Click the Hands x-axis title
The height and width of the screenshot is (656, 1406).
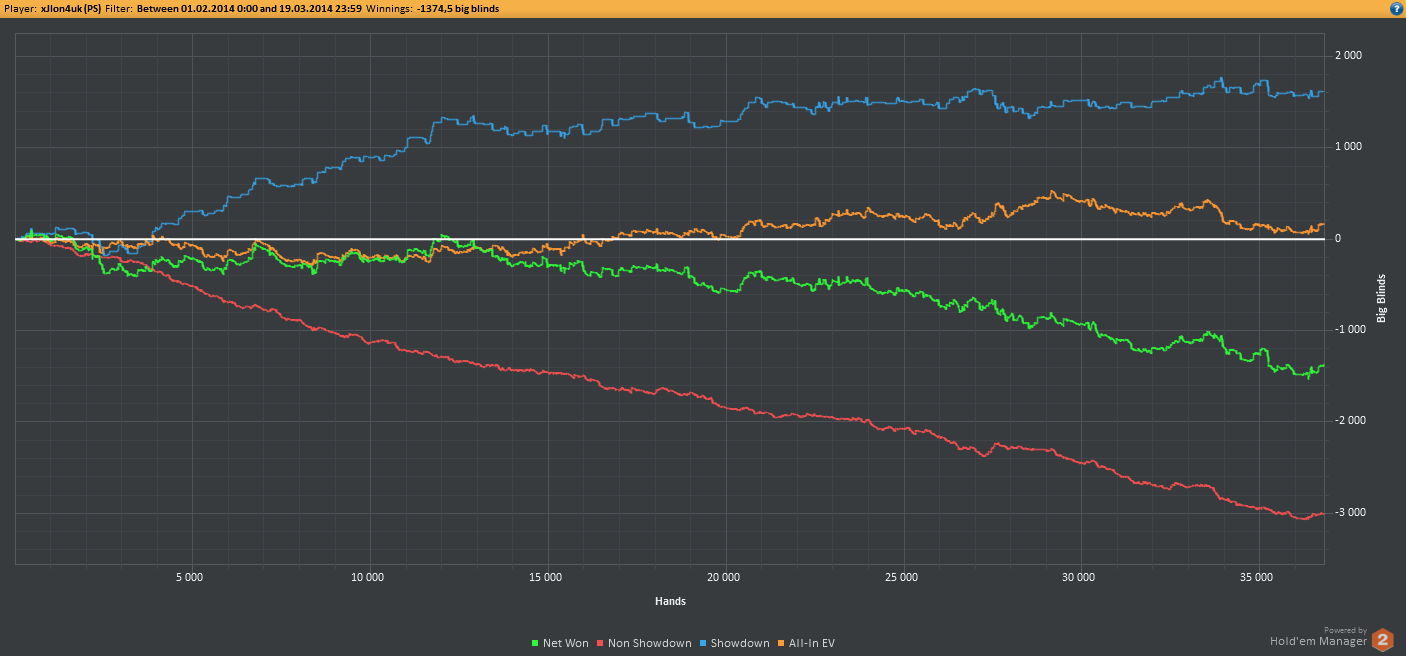click(670, 601)
